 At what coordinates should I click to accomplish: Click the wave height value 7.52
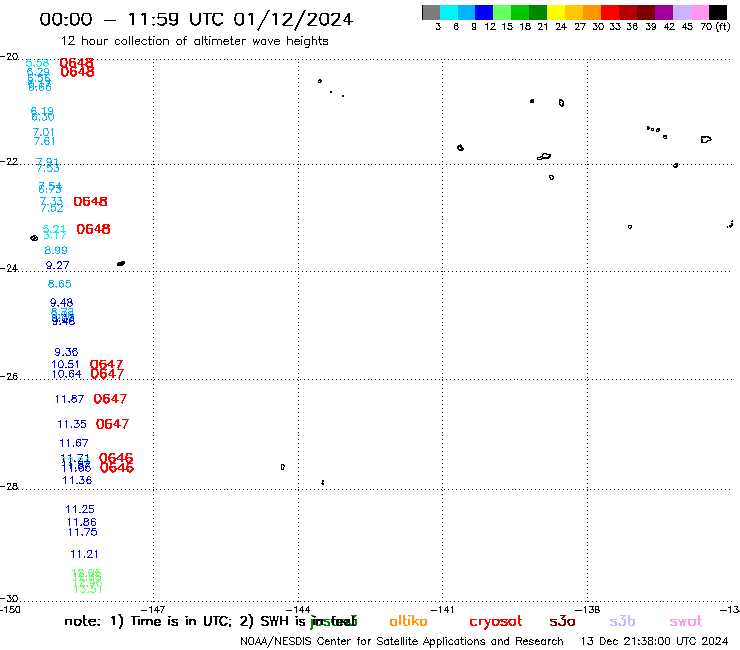pos(52,208)
